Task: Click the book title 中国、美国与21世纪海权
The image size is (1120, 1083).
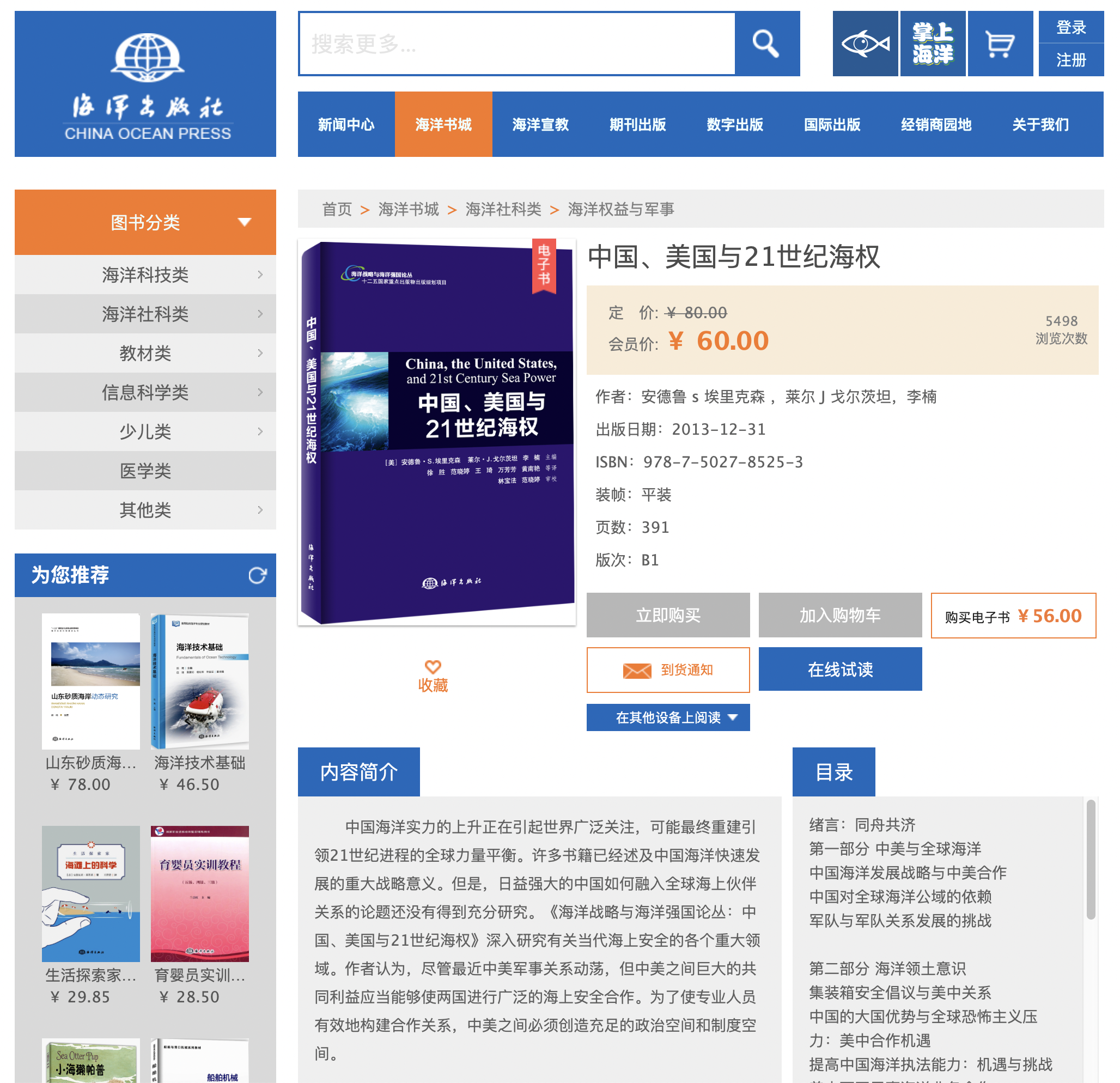Action: point(734,257)
